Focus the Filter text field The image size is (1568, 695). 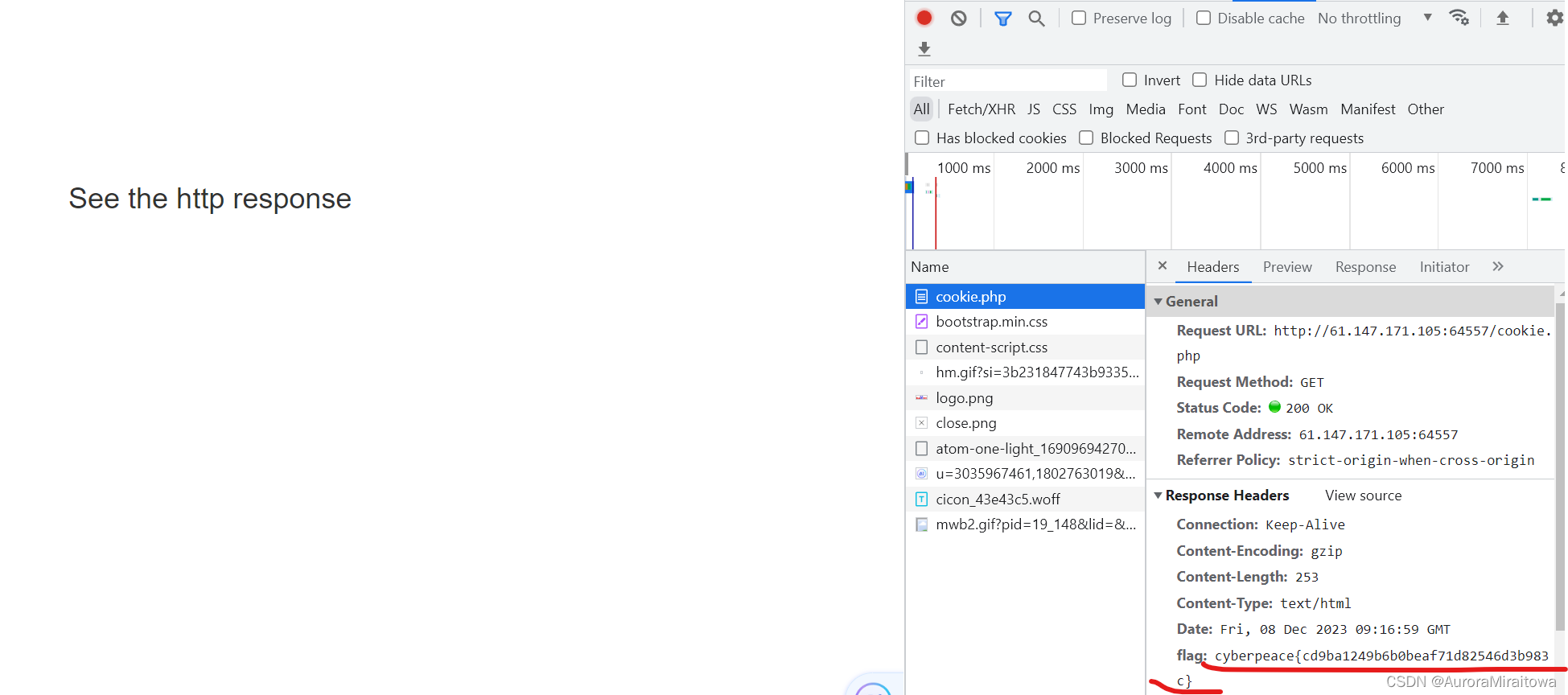click(x=1009, y=81)
